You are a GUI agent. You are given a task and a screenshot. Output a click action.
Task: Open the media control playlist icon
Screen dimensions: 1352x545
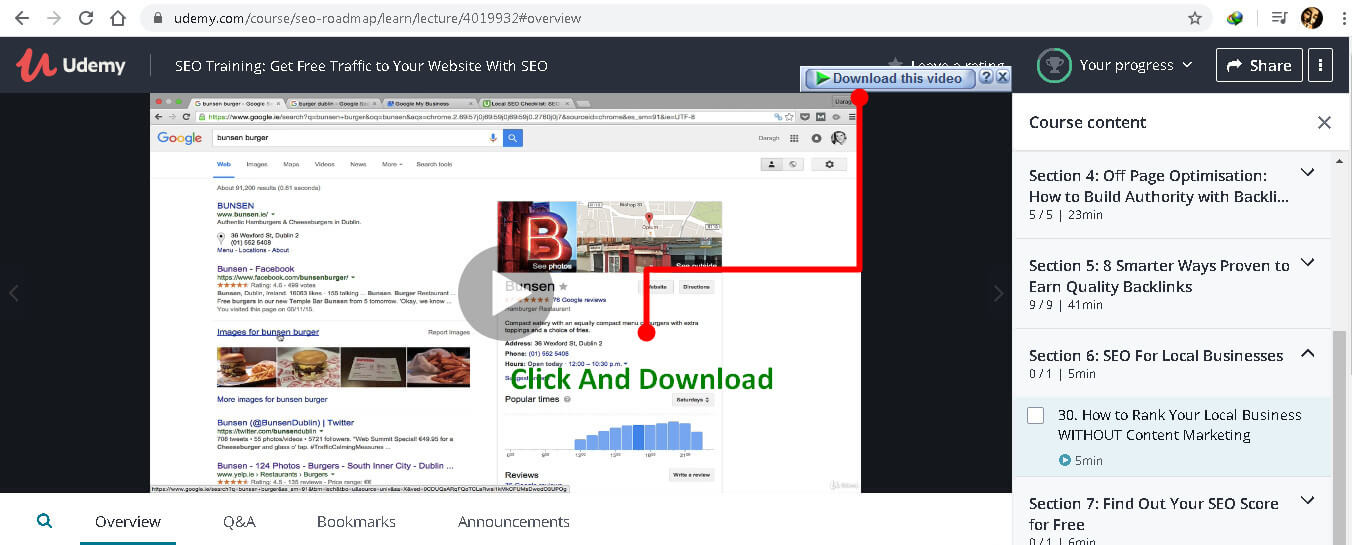[1279, 18]
